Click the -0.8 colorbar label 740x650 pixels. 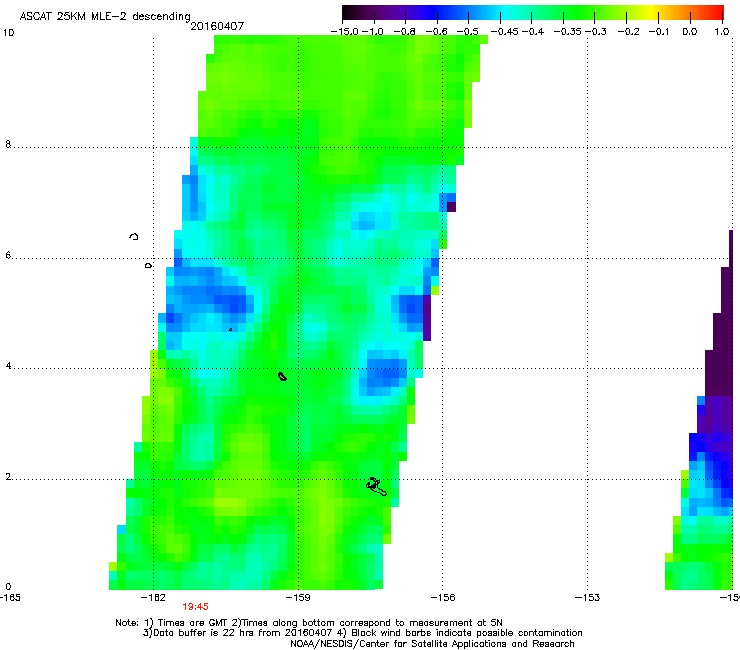[x=404, y=32]
